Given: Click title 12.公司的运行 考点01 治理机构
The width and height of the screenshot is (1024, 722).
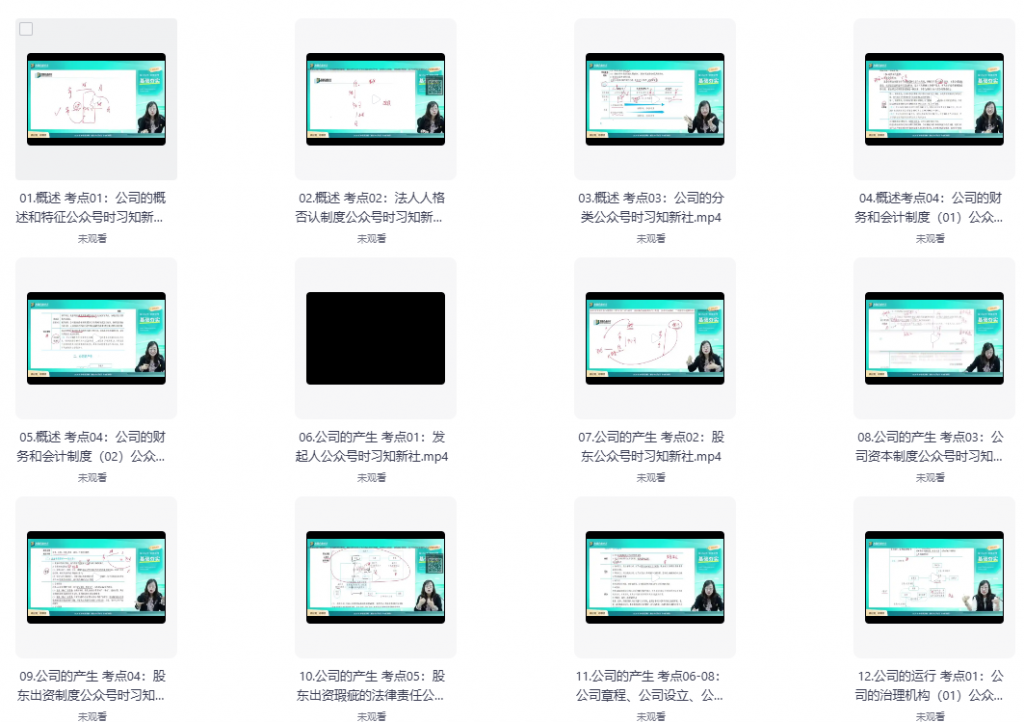Looking at the screenshot, I should pyautogui.click(x=934, y=685).
